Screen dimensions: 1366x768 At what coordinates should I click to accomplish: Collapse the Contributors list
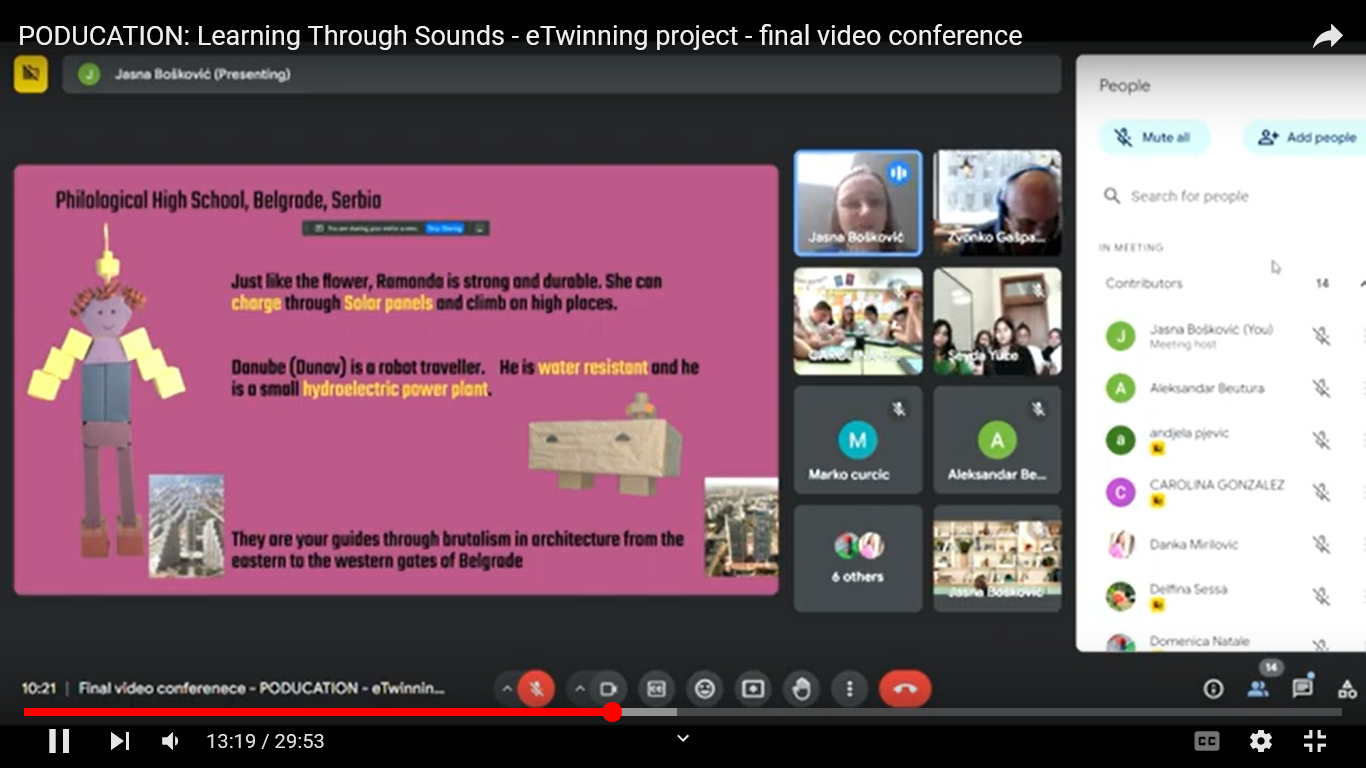1360,284
